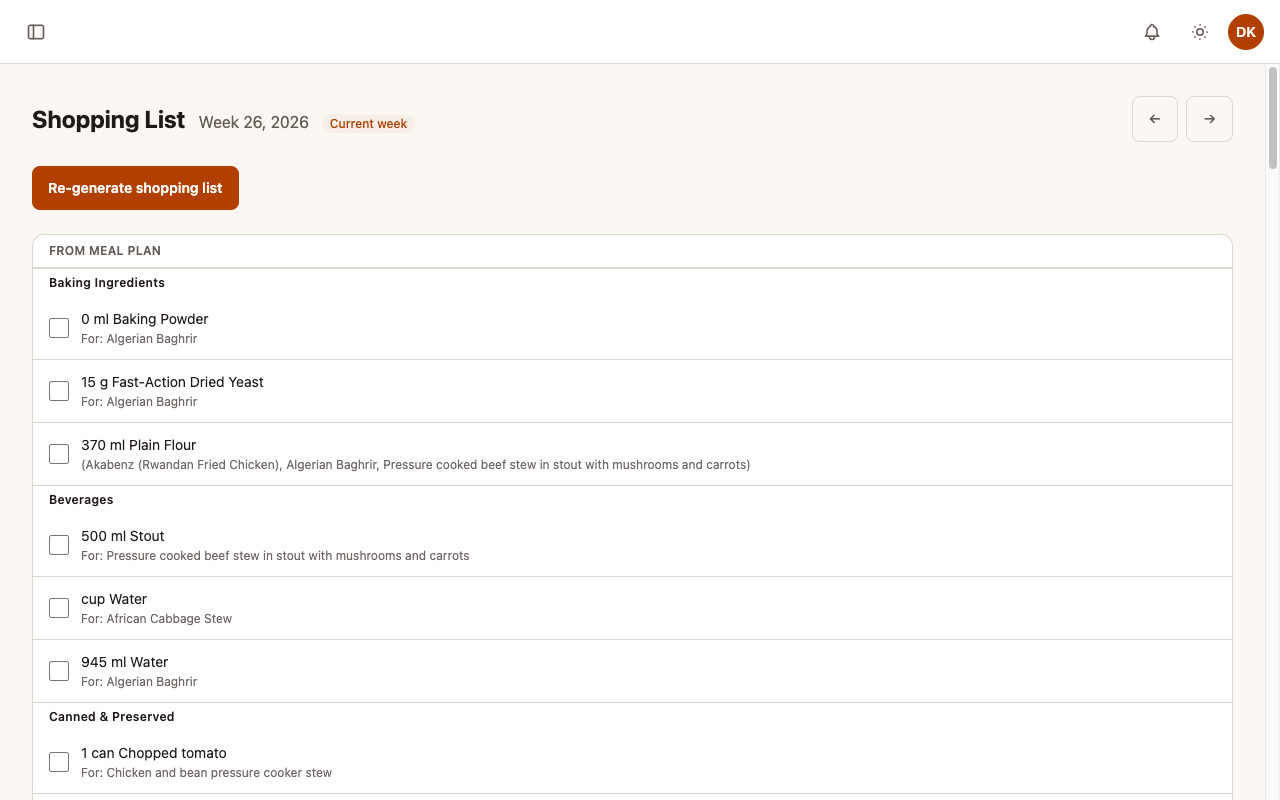Screen dimensions: 1280x800
Task: Click the Shopping List heading
Action: click(x=108, y=120)
